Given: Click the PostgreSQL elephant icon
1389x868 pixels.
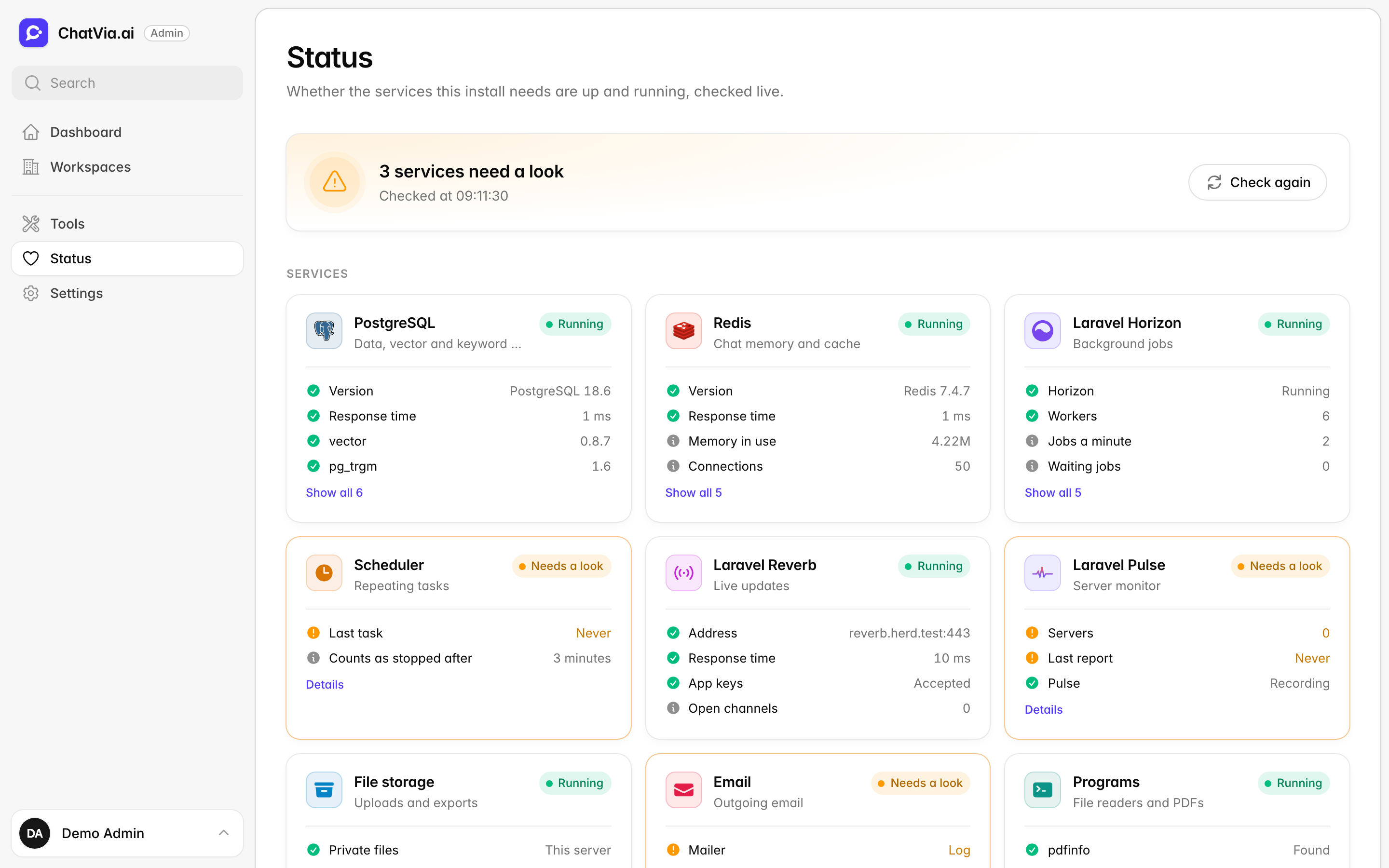Looking at the screenshot, I should [x=324, y=331].
